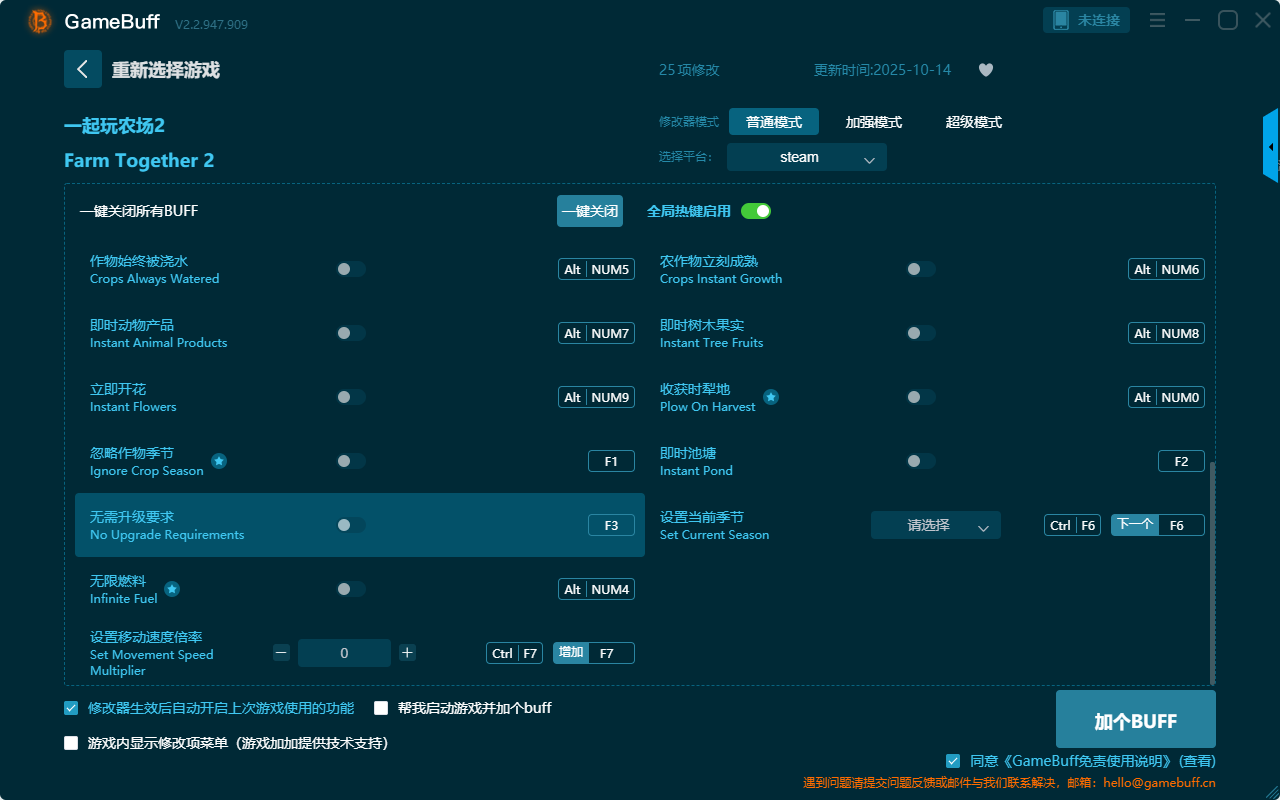Click the 一键关闭 close-all button
The height and width of the screenshot is (800, 1280).
point(589,211)
